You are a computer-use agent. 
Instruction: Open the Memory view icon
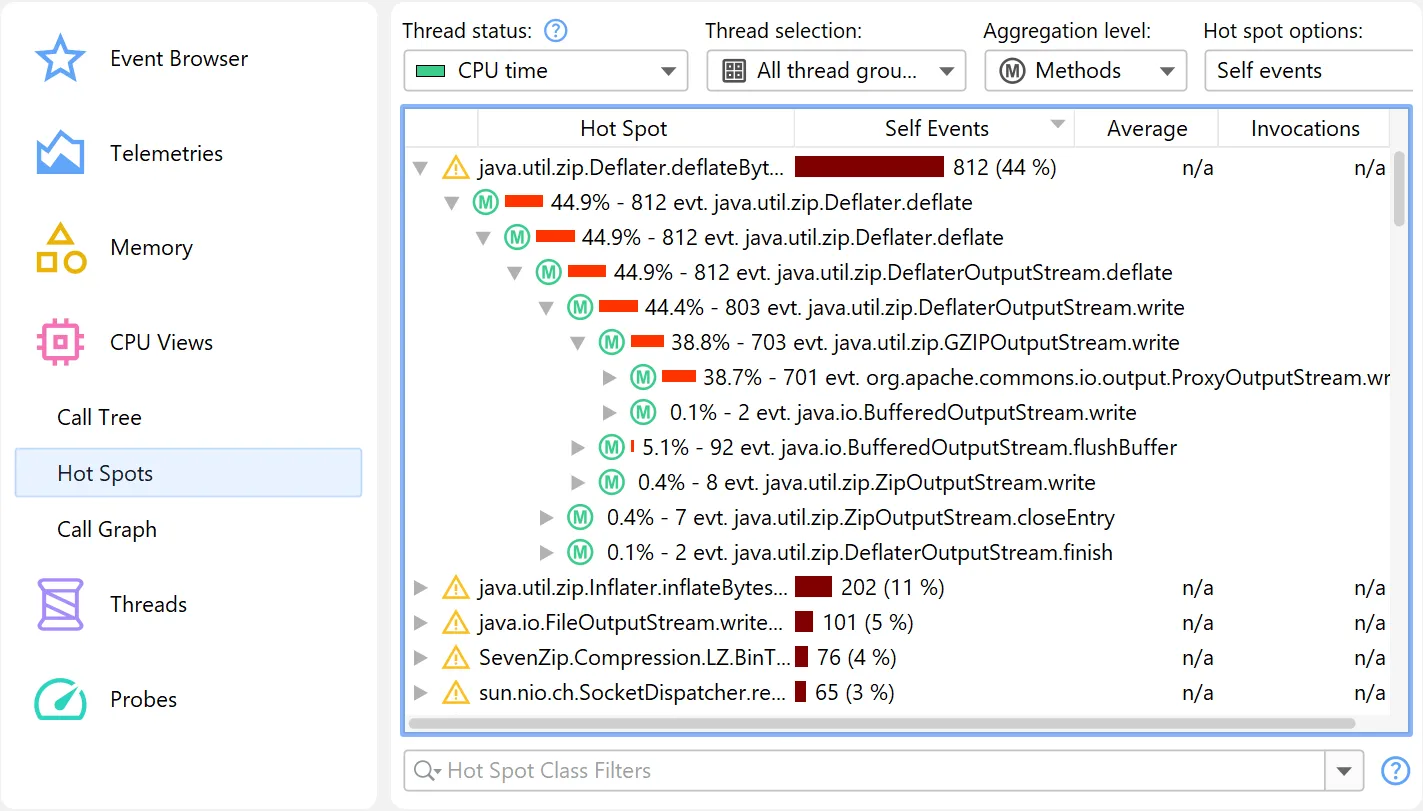(60, 247)
